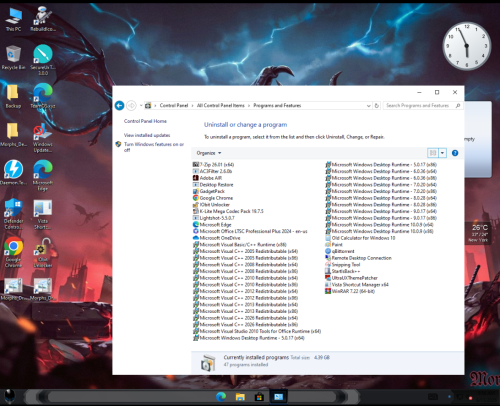The image size is (500, 406).
Task: Select WinRAR 7.22 (64-bit) entry
Action: (350, 291)
